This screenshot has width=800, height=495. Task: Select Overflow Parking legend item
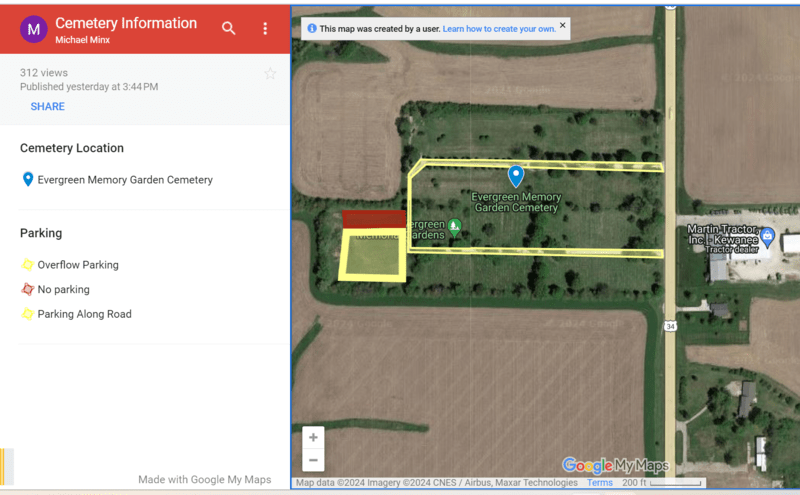[78, 265]
